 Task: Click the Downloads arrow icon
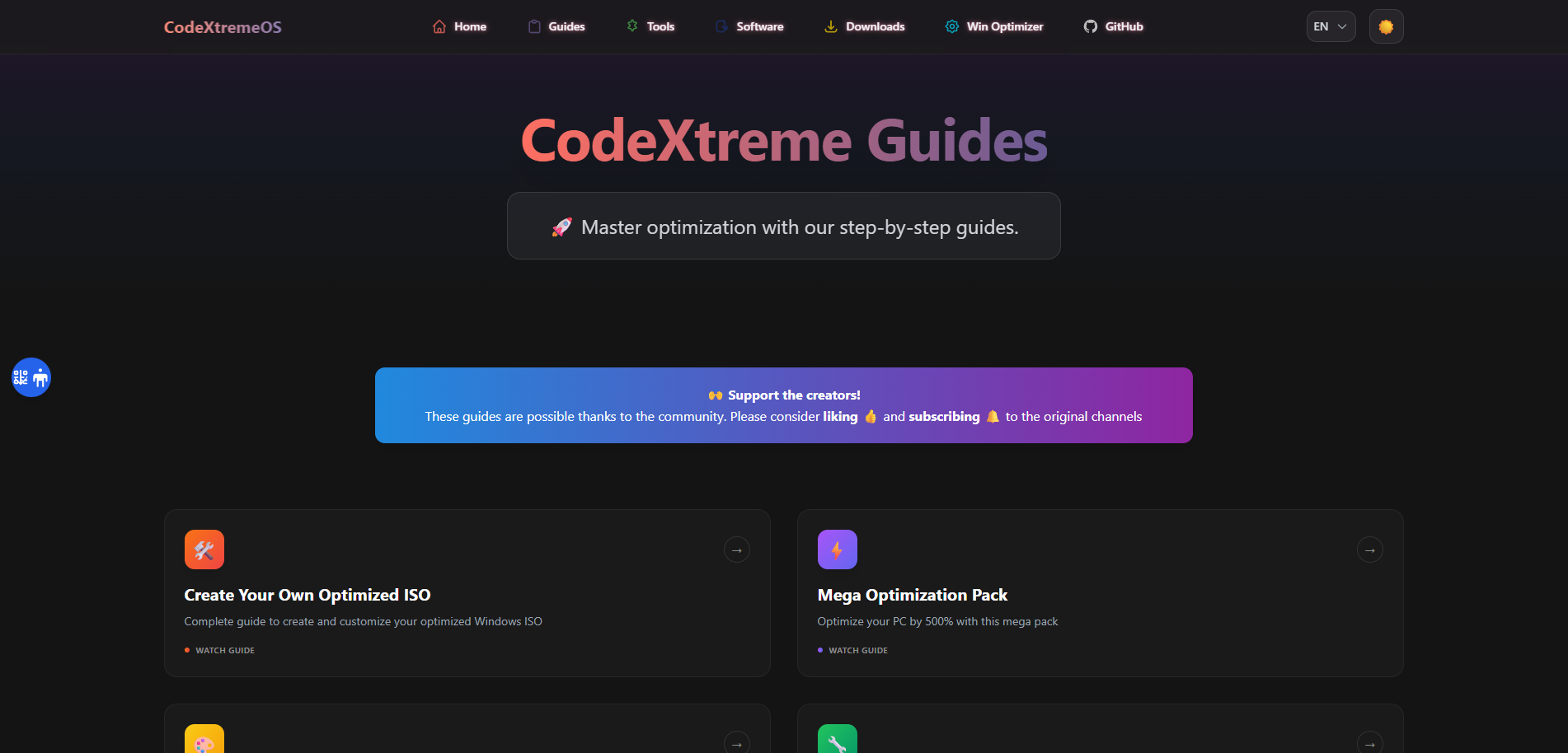pyautogui.click(x=831, y=26)
